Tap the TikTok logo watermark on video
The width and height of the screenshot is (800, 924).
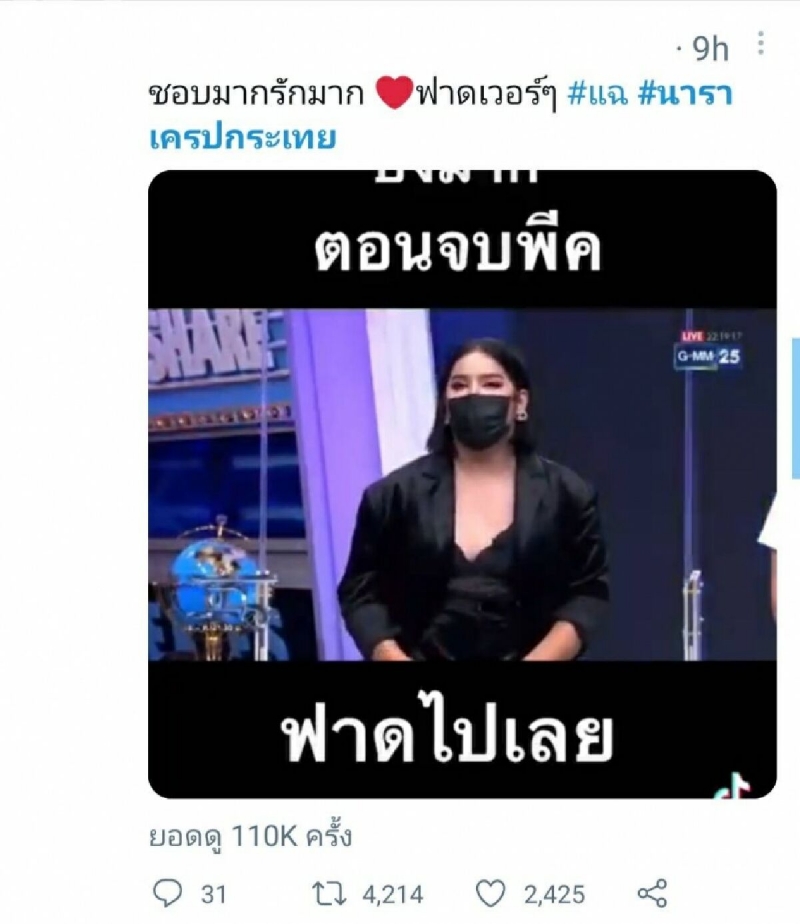click(734, 786)
